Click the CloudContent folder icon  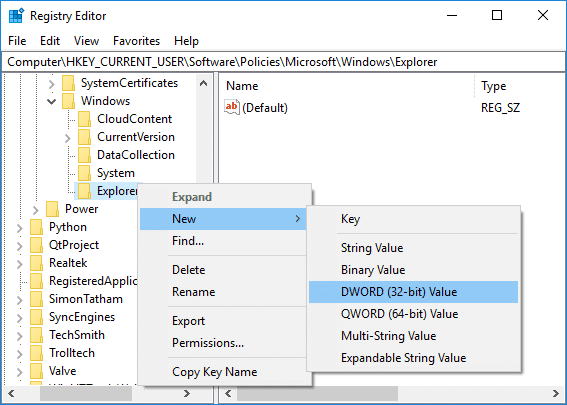[x=84, y=119]
